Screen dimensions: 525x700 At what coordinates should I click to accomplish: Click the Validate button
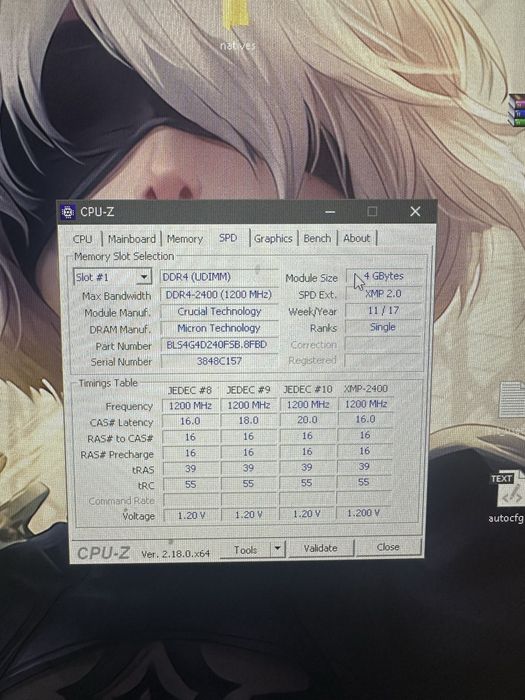tap(321, 548)
